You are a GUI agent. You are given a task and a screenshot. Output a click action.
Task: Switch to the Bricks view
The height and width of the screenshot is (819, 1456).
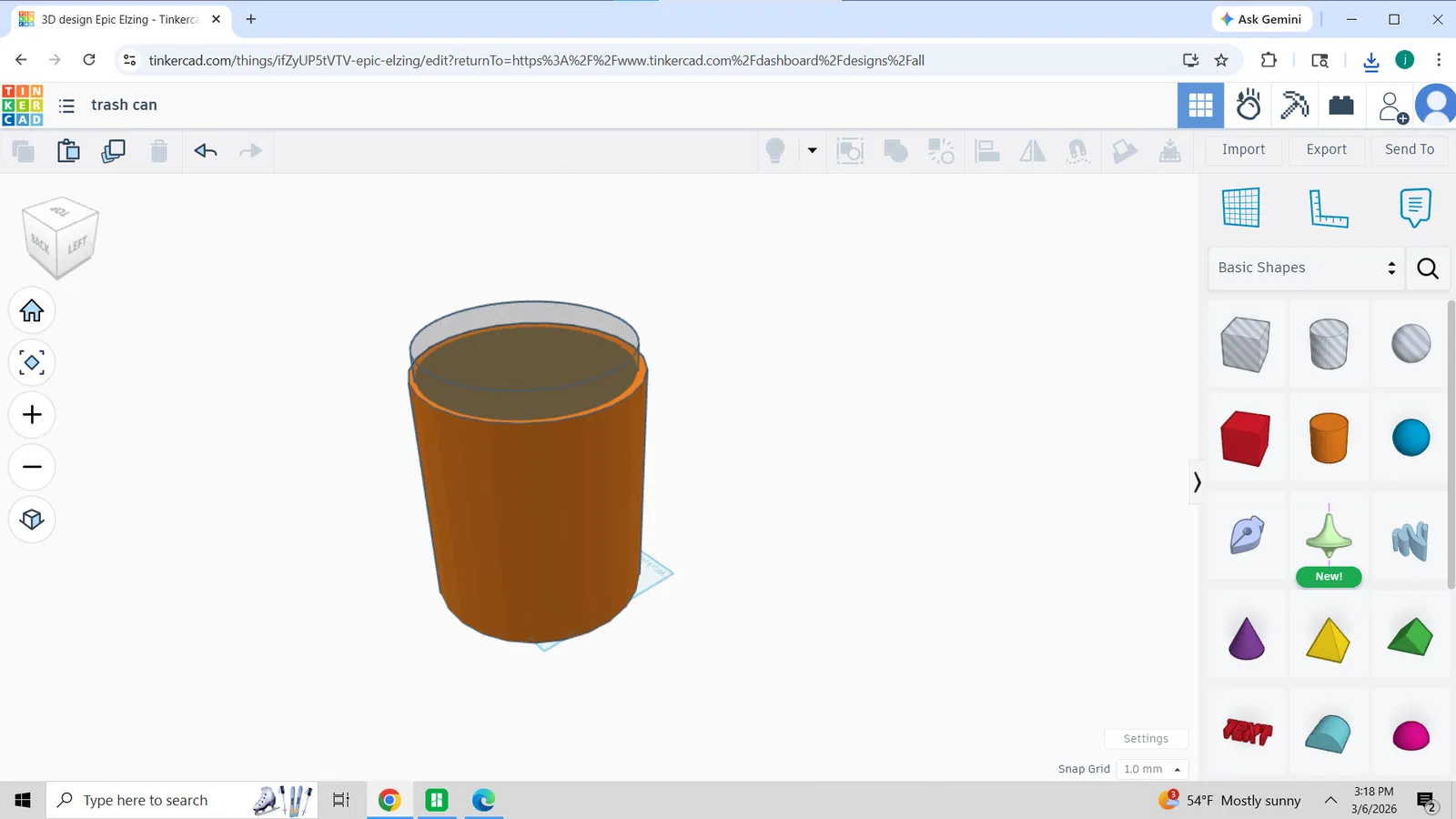coord(1341,106)
